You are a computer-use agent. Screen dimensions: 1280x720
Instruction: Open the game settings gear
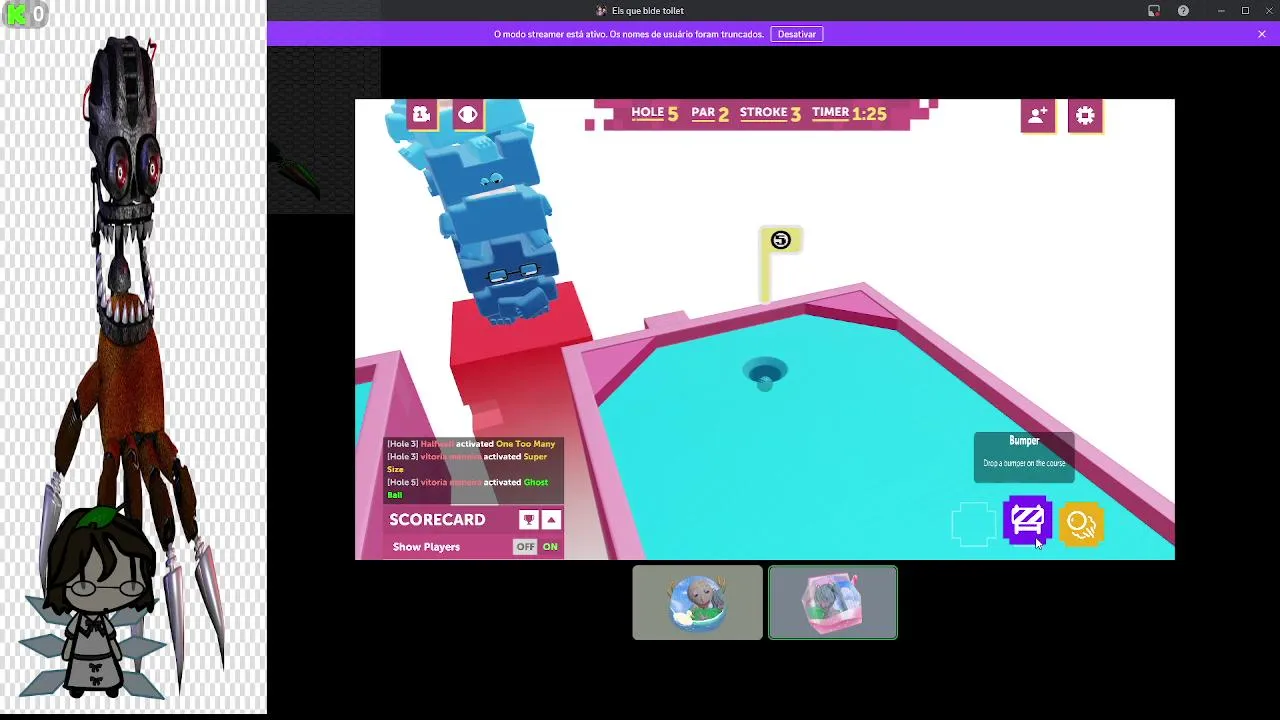1085,116
